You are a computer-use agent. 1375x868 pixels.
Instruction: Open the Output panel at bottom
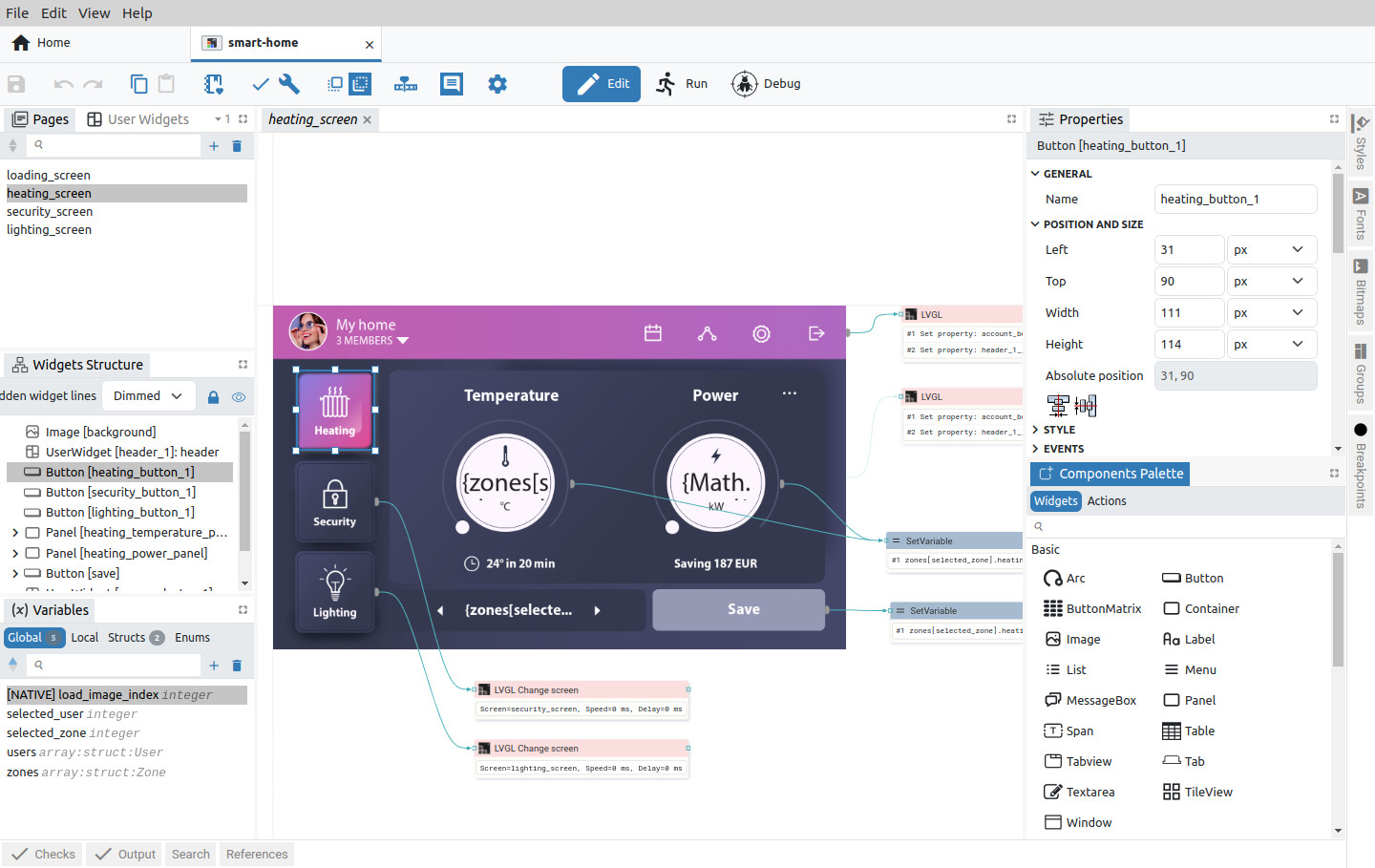[125, 855]
